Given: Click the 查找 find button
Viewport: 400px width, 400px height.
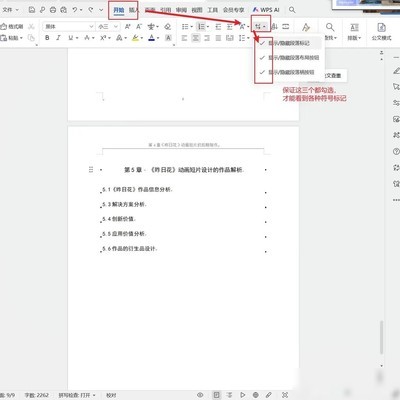Looking at the screenshot, I should [330, 32].
